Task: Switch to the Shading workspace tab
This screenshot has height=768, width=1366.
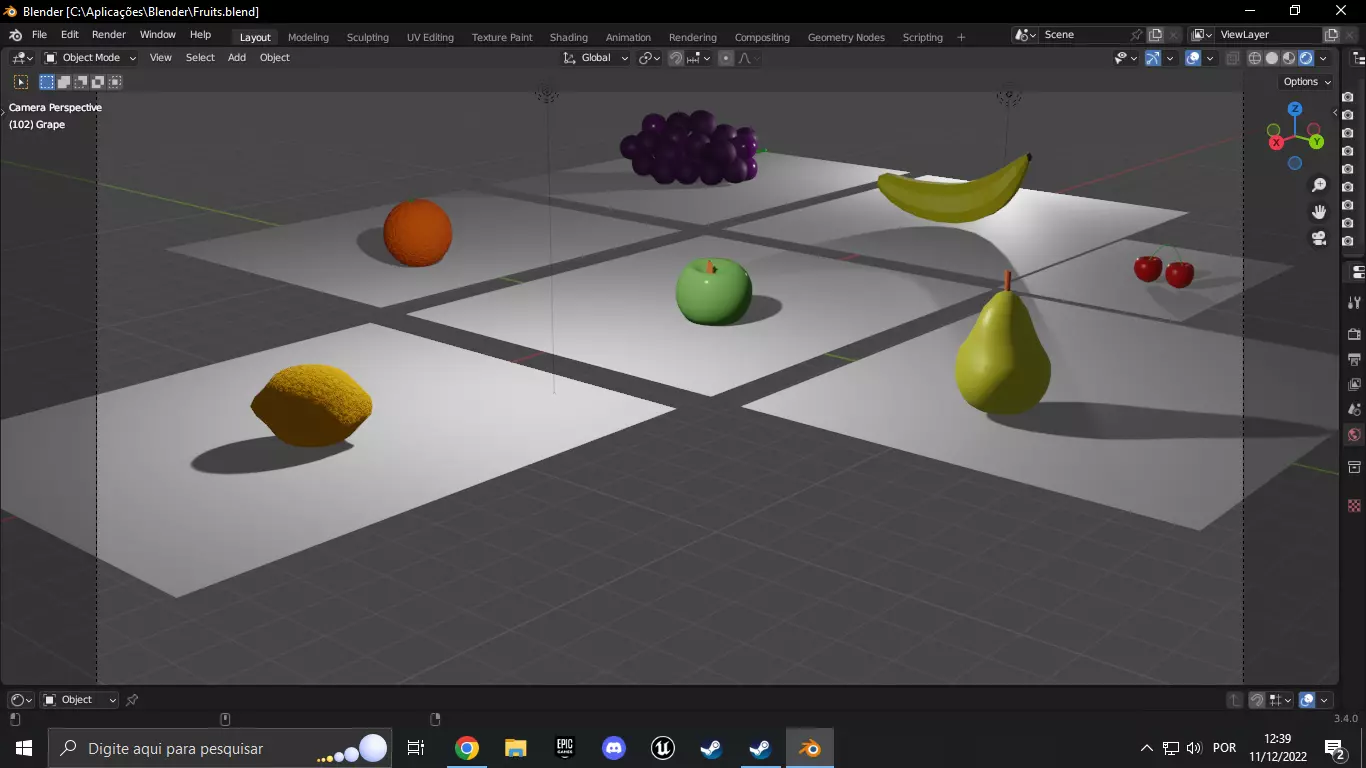Action: (x=569, y=37)
